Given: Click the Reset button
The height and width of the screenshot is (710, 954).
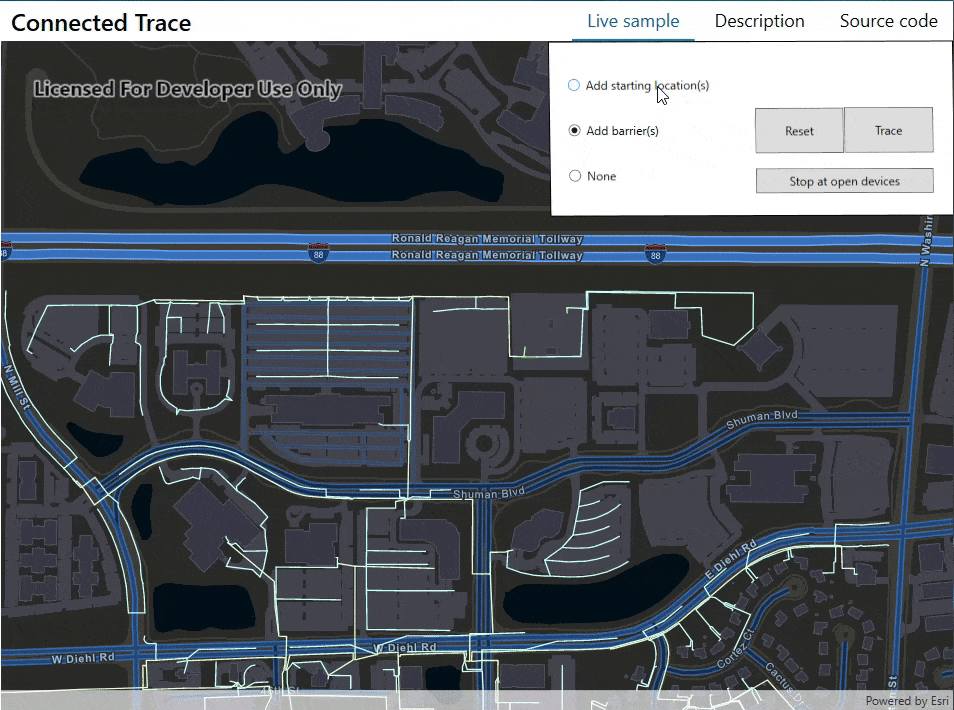Looking at the screenshot, I should [799, 130].
